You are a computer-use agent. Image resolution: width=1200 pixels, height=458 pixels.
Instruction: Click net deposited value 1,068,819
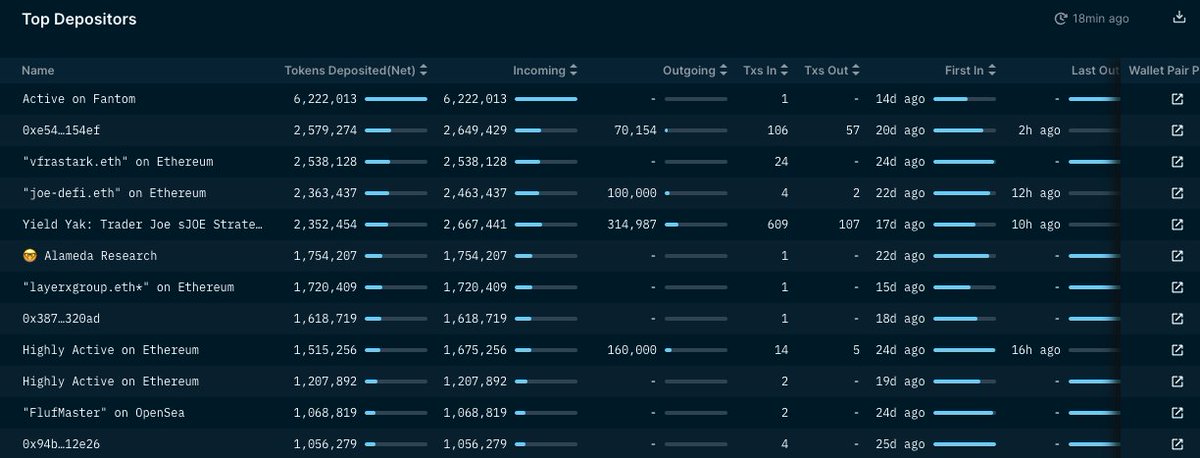pos(325,413)
